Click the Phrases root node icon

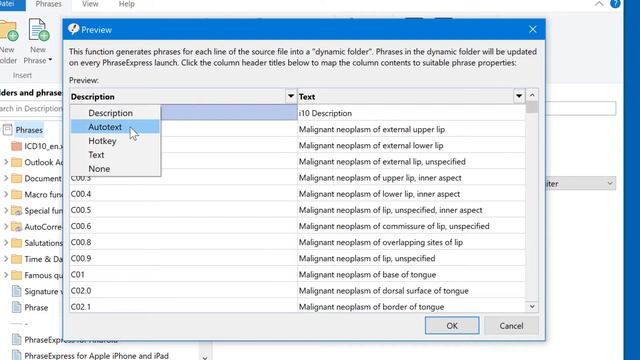coord(7,130)
